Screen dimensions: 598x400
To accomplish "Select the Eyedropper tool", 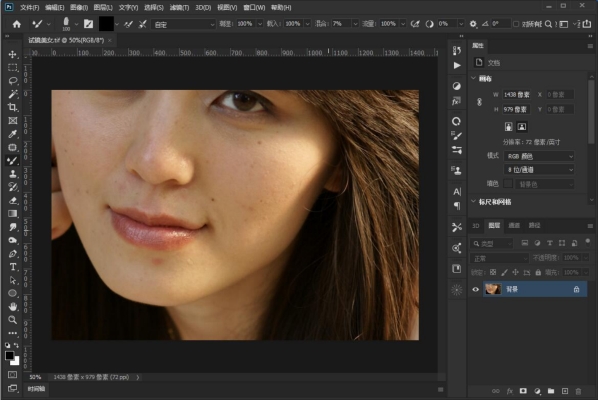I will [x=13, y=134].
